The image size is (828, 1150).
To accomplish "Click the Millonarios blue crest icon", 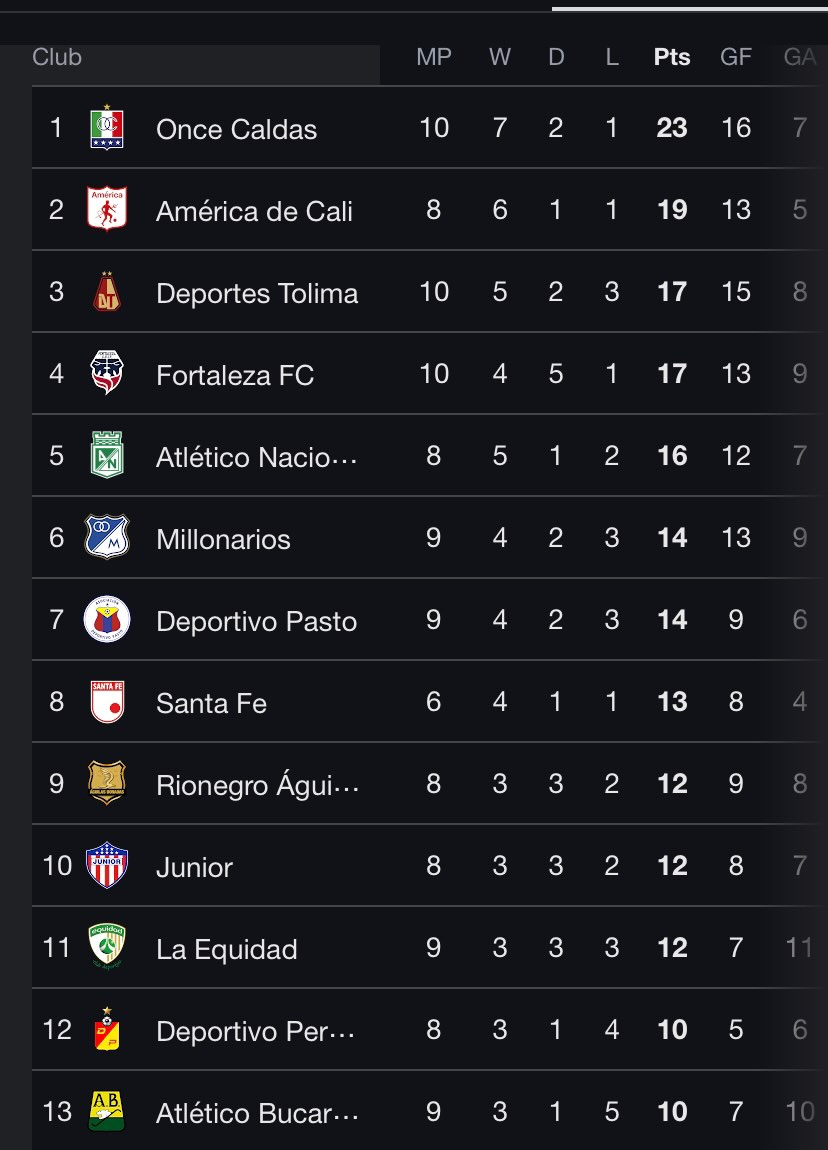I will click(106, 538).
